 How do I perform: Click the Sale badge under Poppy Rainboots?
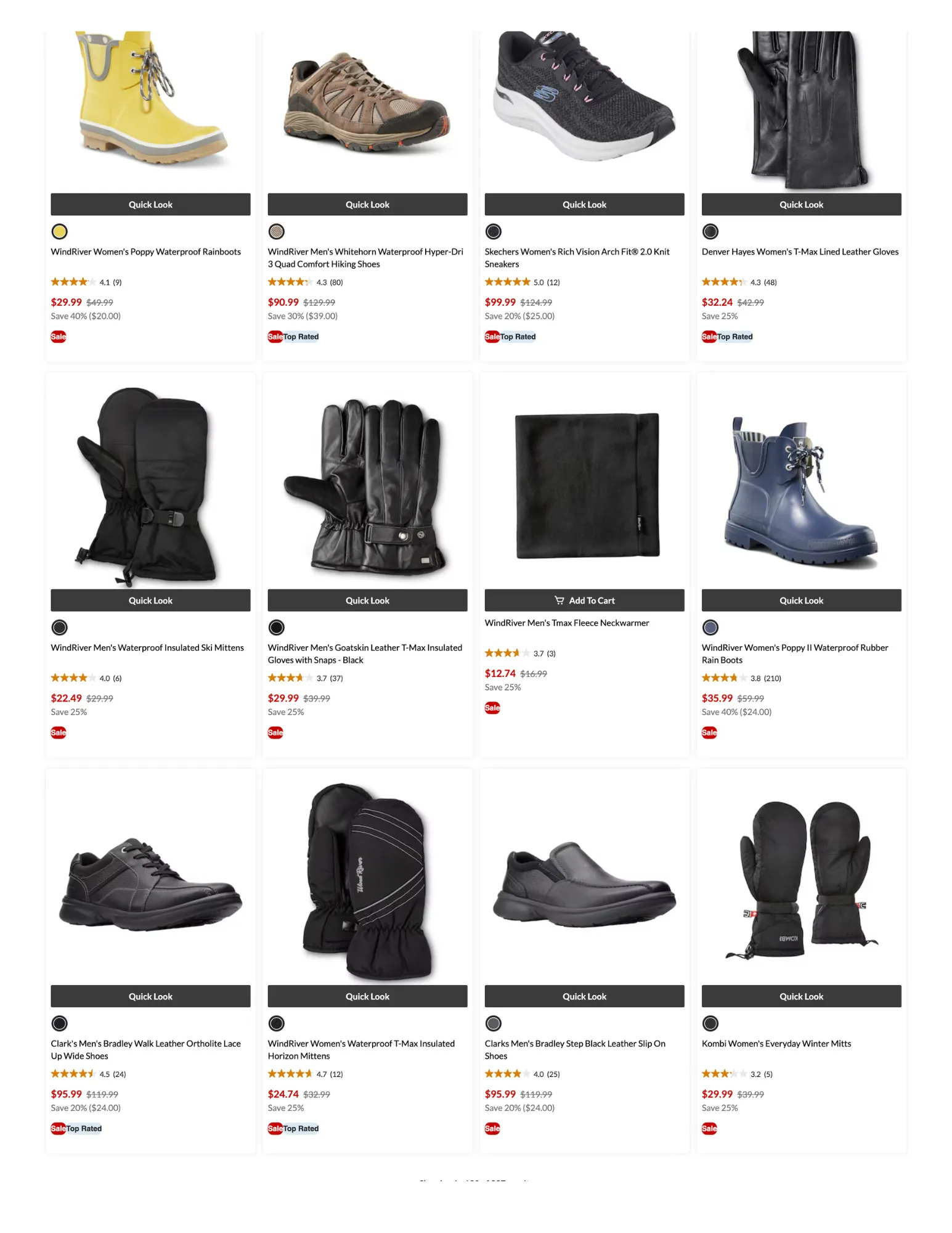[59, 337]
